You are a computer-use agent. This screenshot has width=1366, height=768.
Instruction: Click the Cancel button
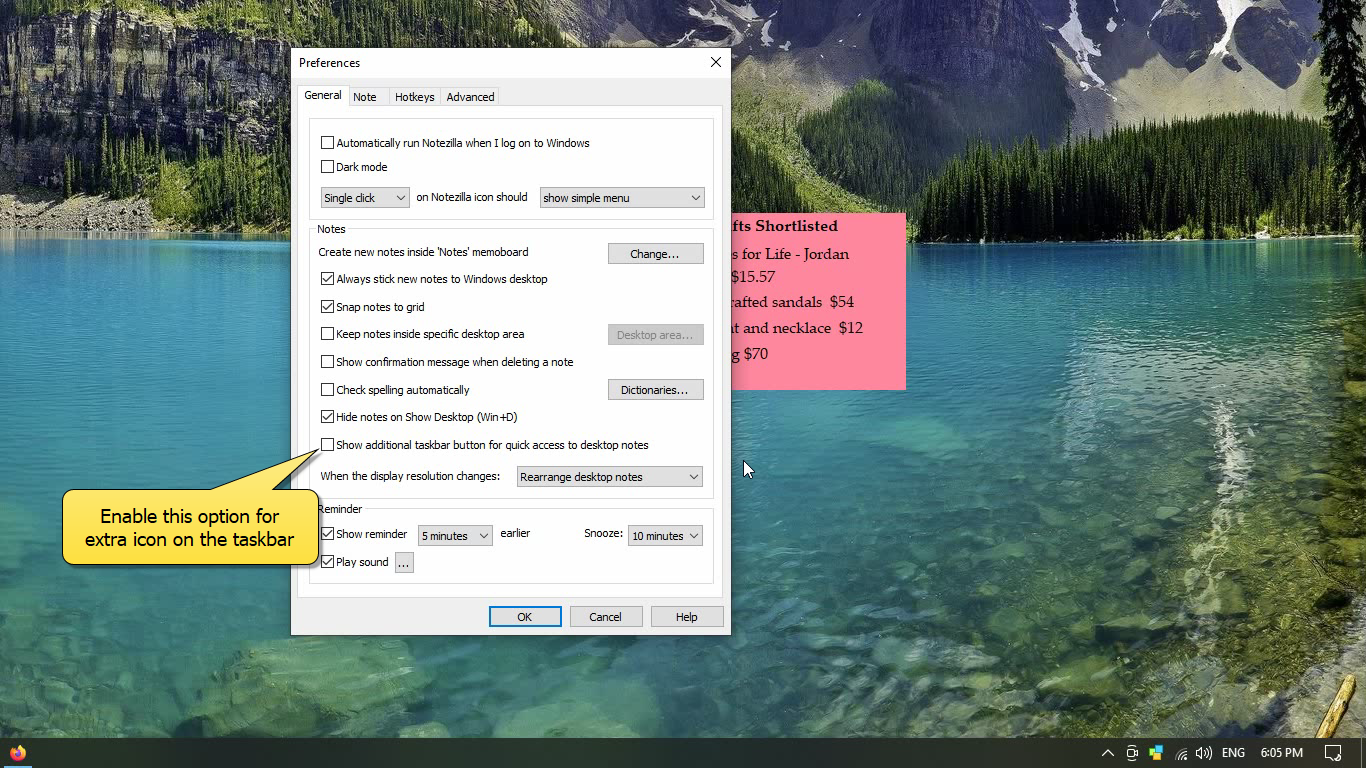point(606,617)
